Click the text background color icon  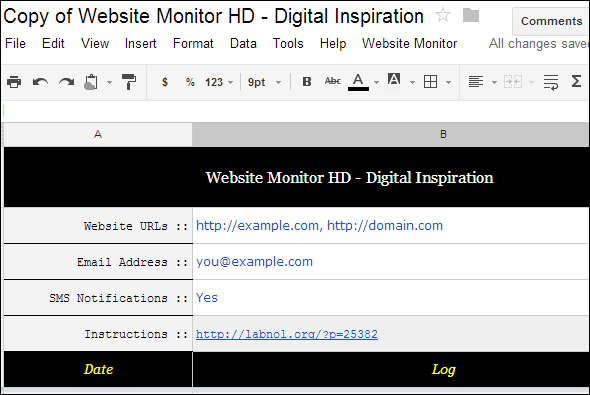pos(394,80)
